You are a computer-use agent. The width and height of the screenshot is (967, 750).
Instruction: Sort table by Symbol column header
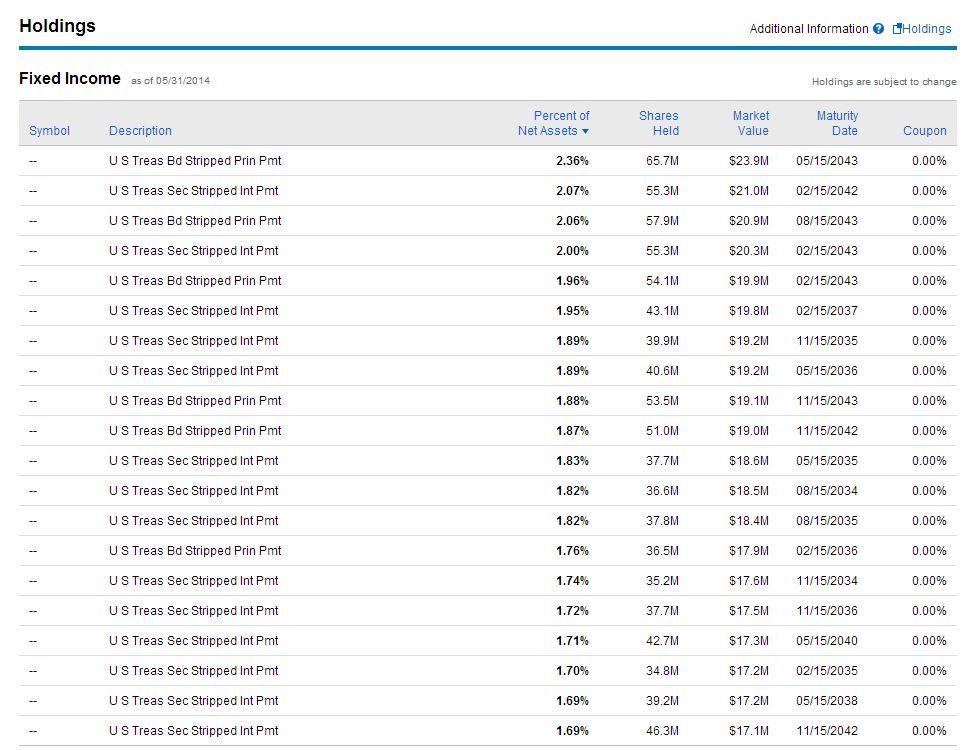pyautogui.click(x=49, y=131)
